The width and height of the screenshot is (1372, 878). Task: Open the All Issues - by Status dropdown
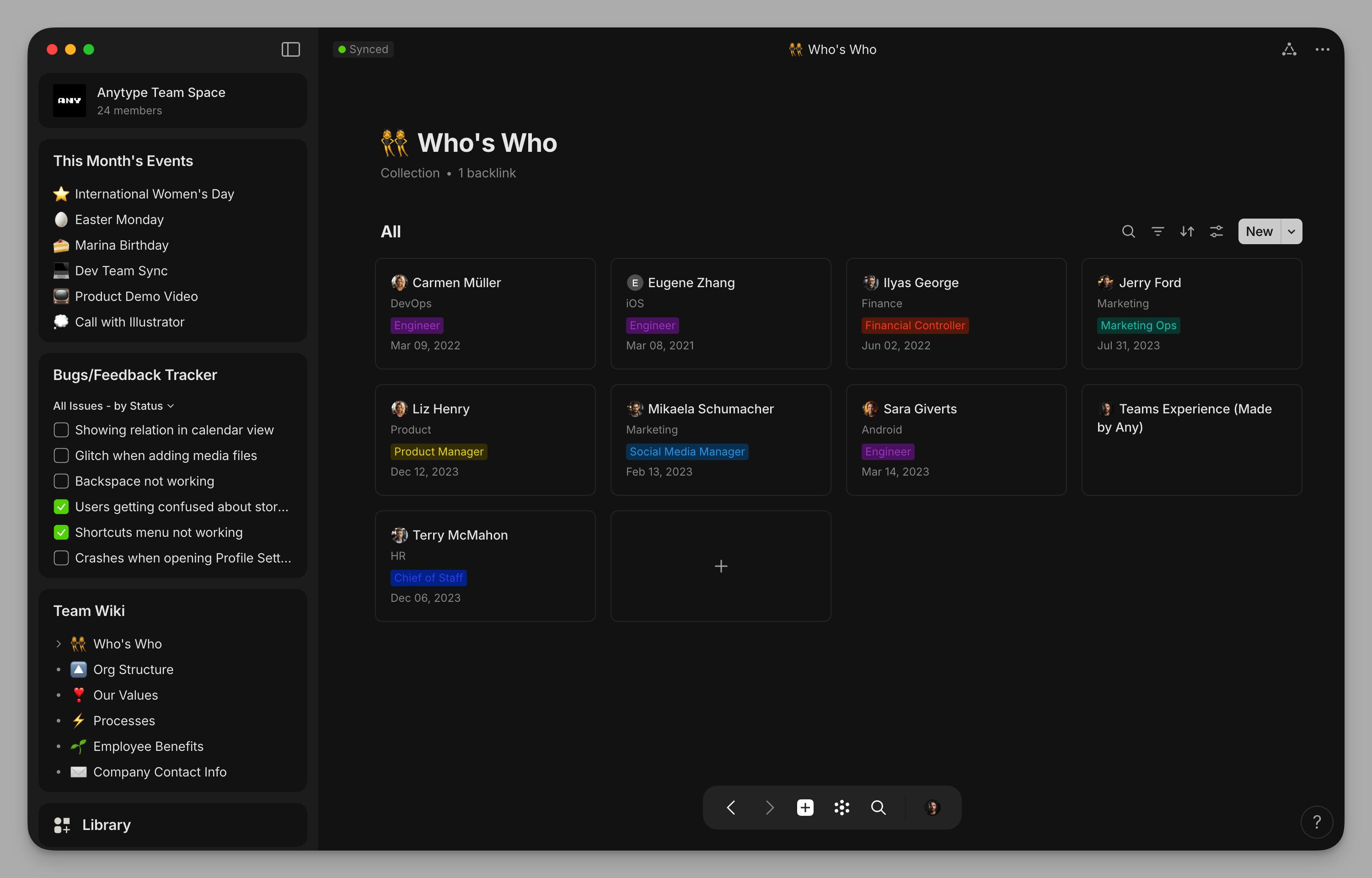coord(113,405)
